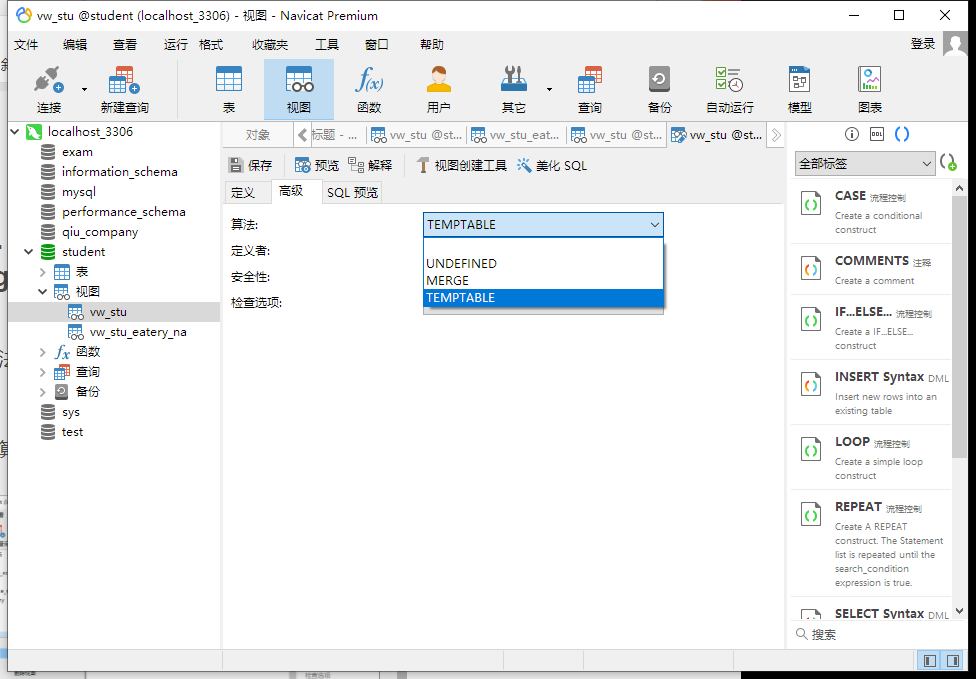
Task: Open the Query (查询) toolbar icon
Action: 589,90
